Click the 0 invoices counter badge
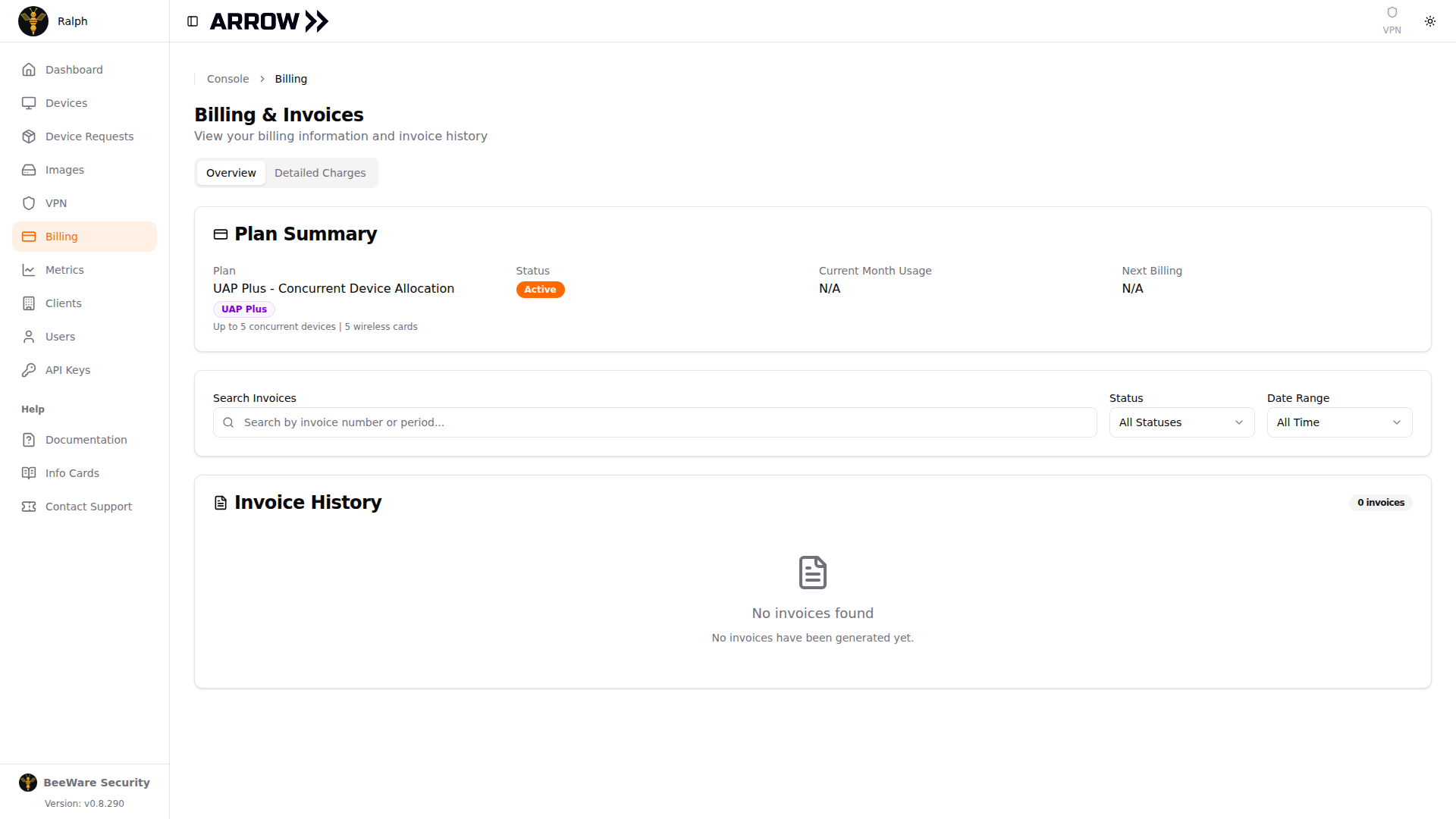 click(1381, 503)
